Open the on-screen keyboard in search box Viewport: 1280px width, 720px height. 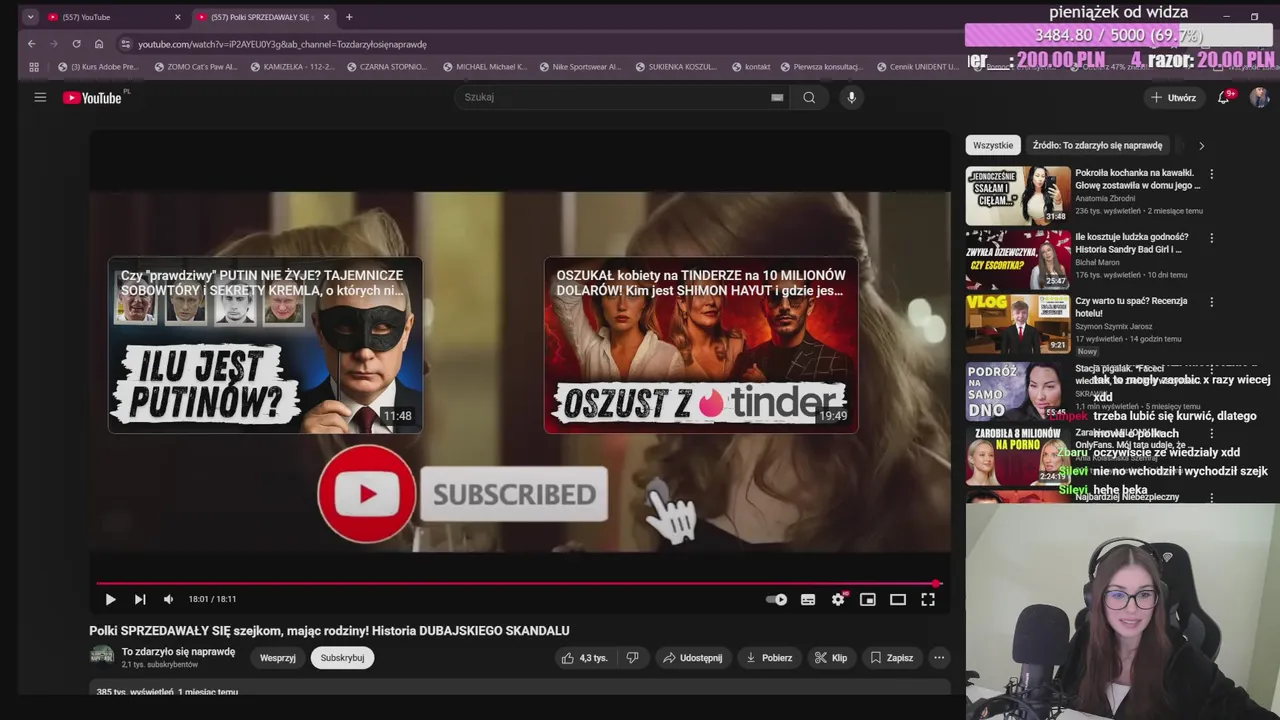tap(777, 97)
